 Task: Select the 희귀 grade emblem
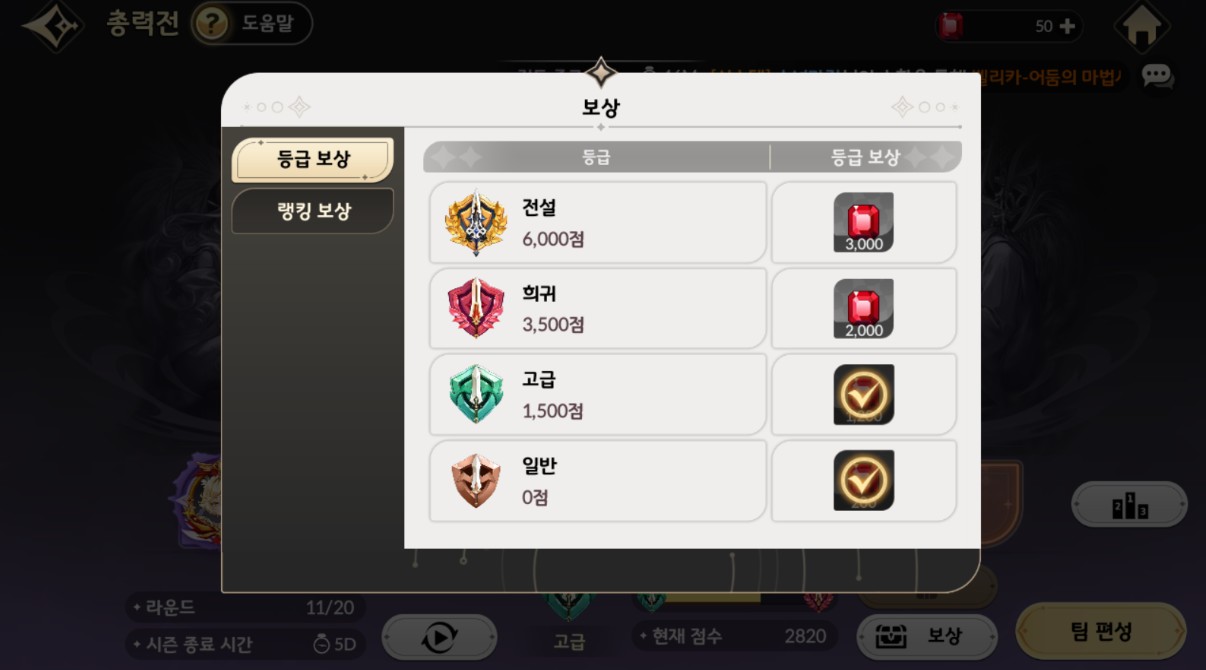click(475, 308)
